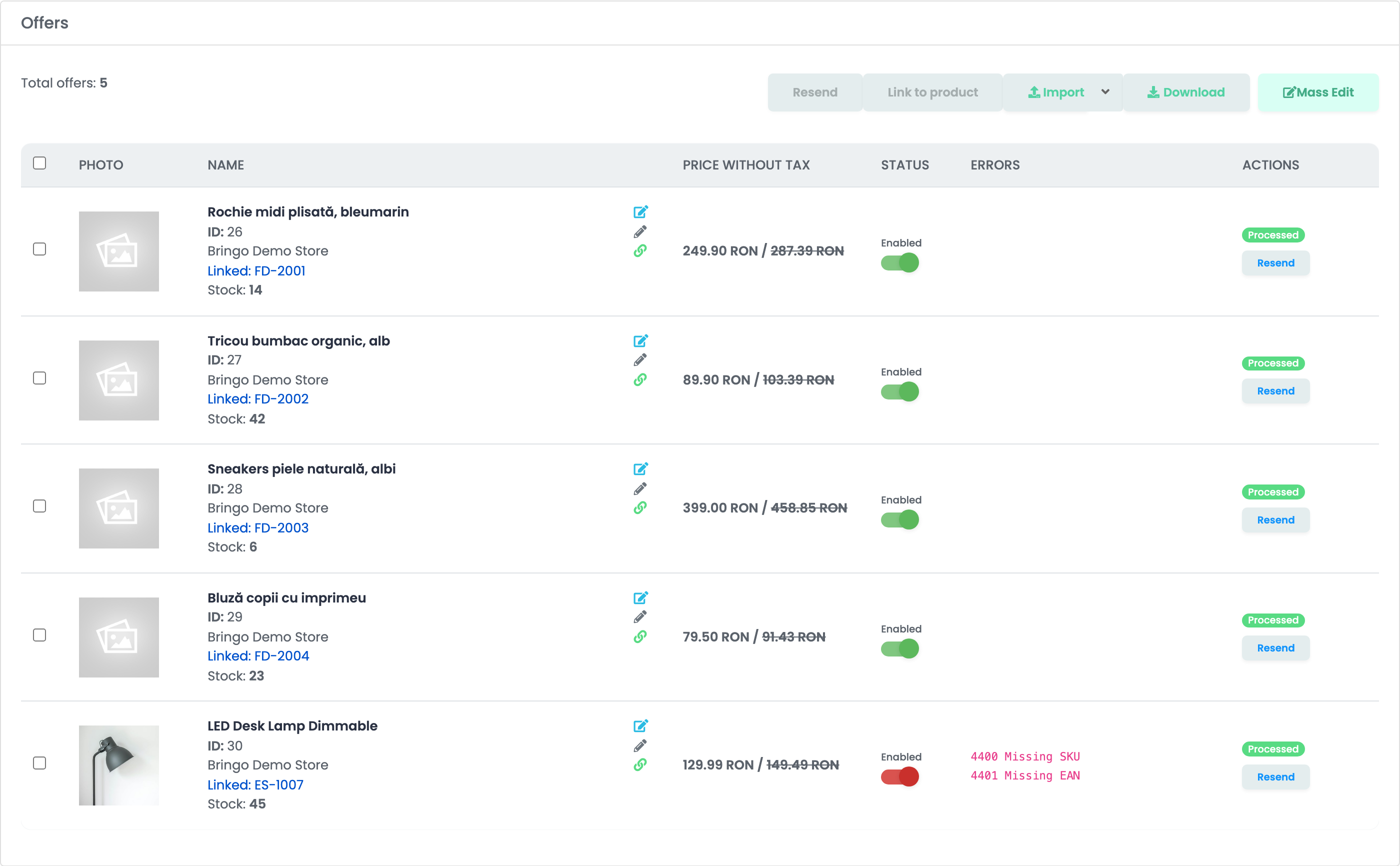Open the edit icon for Rochie midi plisată
This screenshot has height=866, width=1400.
pos(640,212)
